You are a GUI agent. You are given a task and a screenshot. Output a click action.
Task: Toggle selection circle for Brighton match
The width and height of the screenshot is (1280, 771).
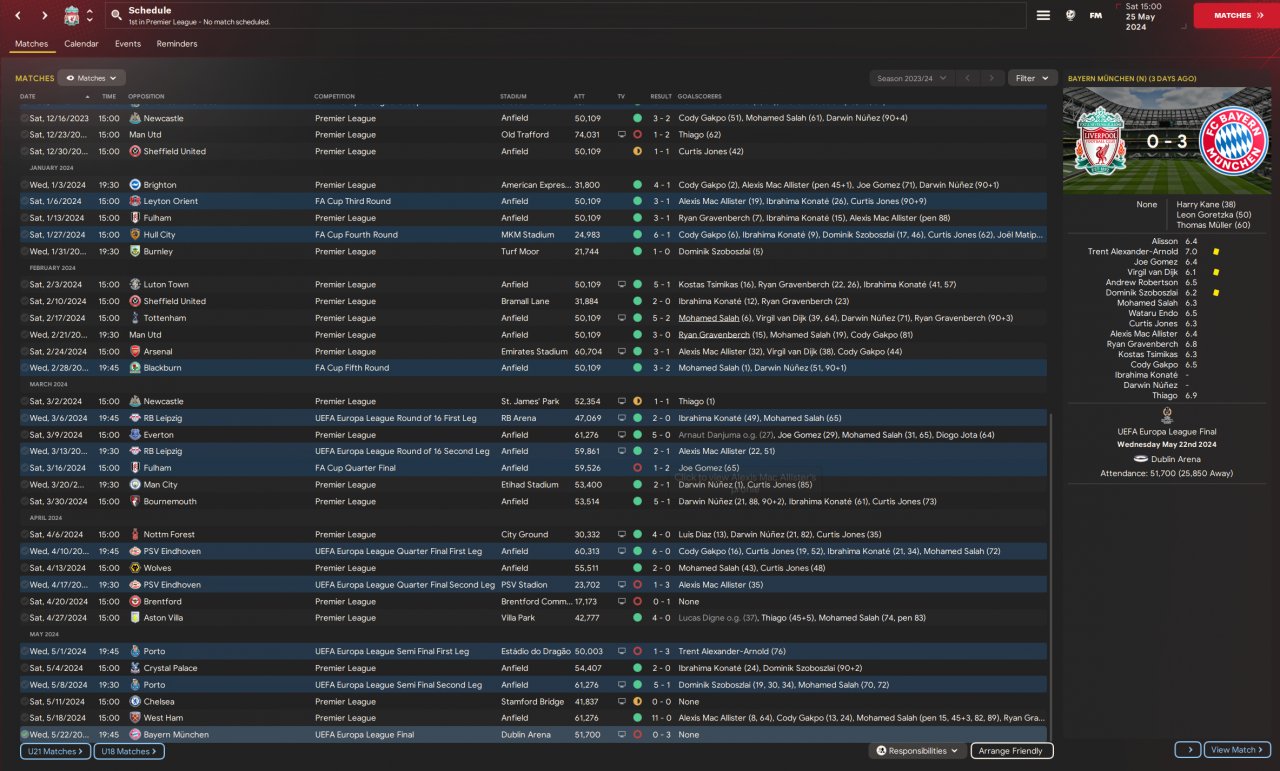(x=24, y=185)
